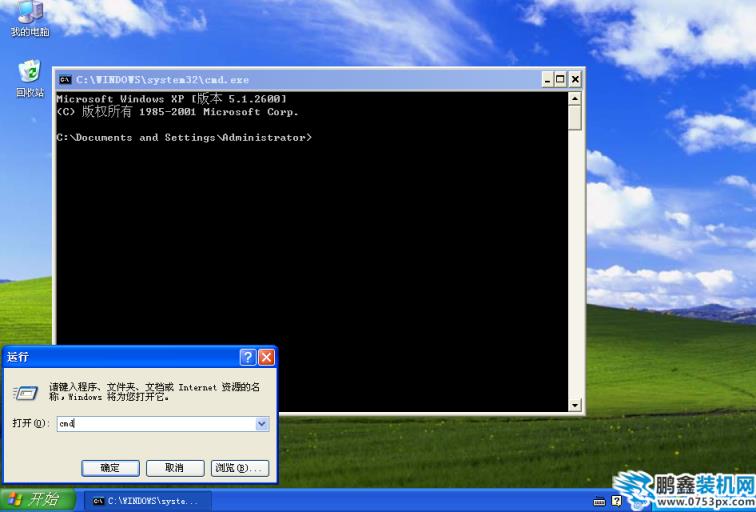Open the Recycle Bin desktop icon

click(30, 79)
